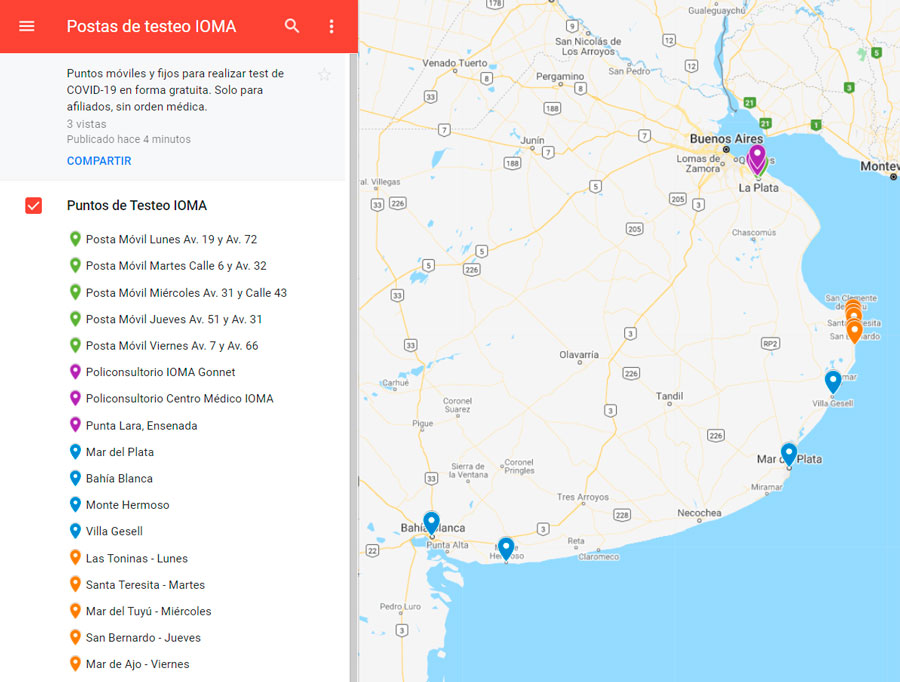The width and height of the screenshot is (900, 682).
Task: Choose Villa Gesell from the location list
Action: (114, 531)
